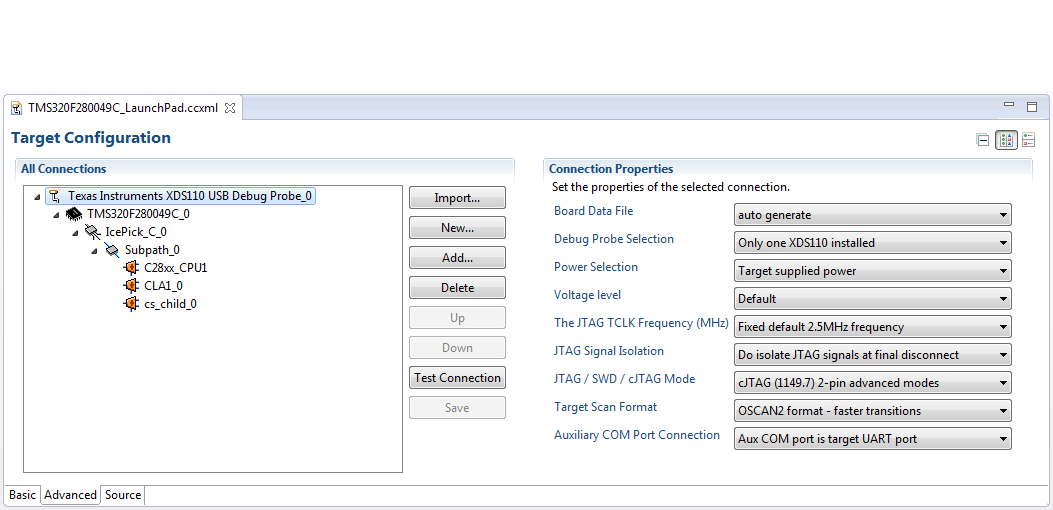The width and height of the screenshot is (1053, 510).
Task: Switch to the Basic tab
Action: (x=22, y=495)
